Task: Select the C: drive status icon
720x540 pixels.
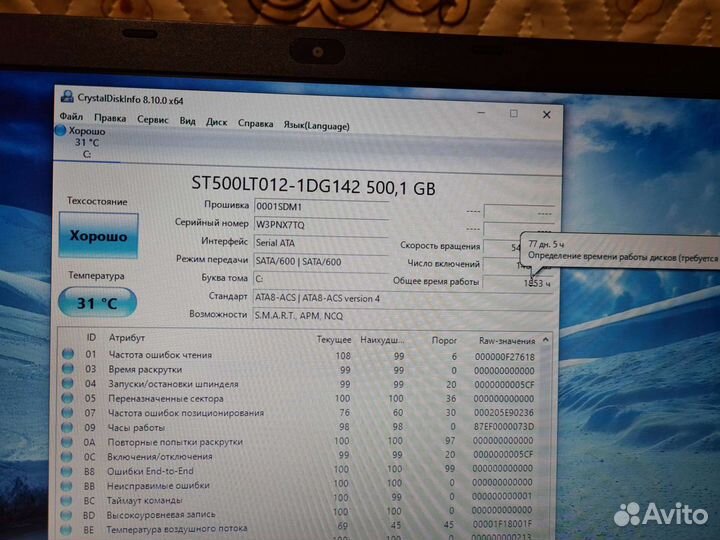Action: click(61, 130)
